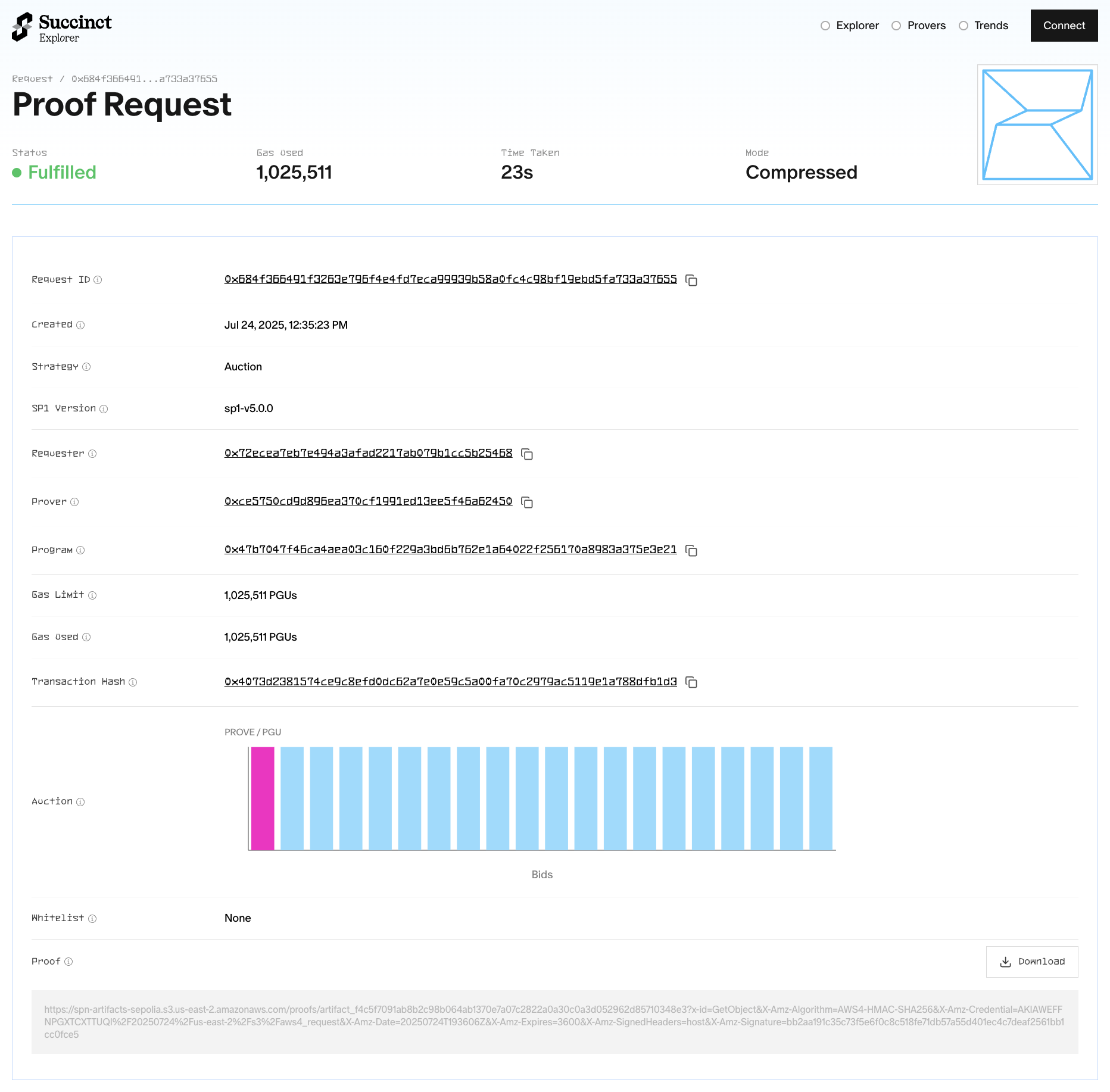
Task: Select the last light-blue bid bar
Action: click(821, 798)
